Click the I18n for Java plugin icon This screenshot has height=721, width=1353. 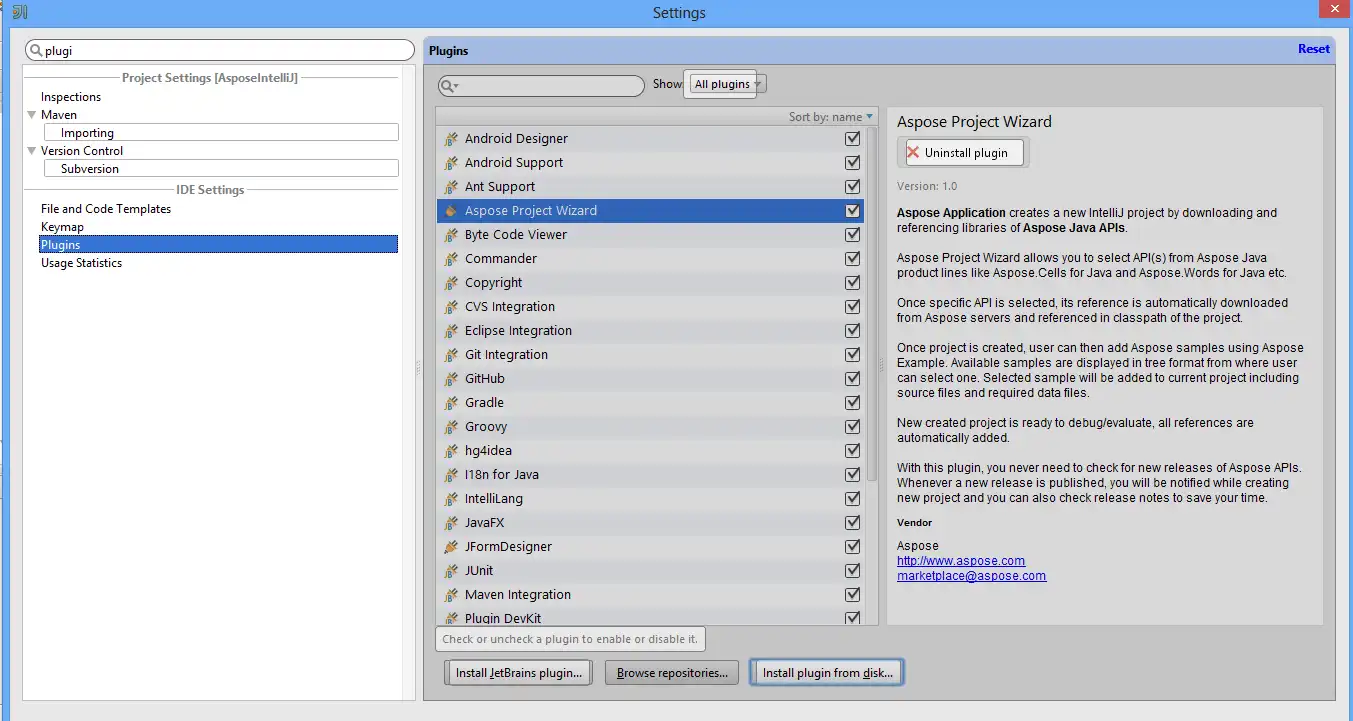[451, 475]
